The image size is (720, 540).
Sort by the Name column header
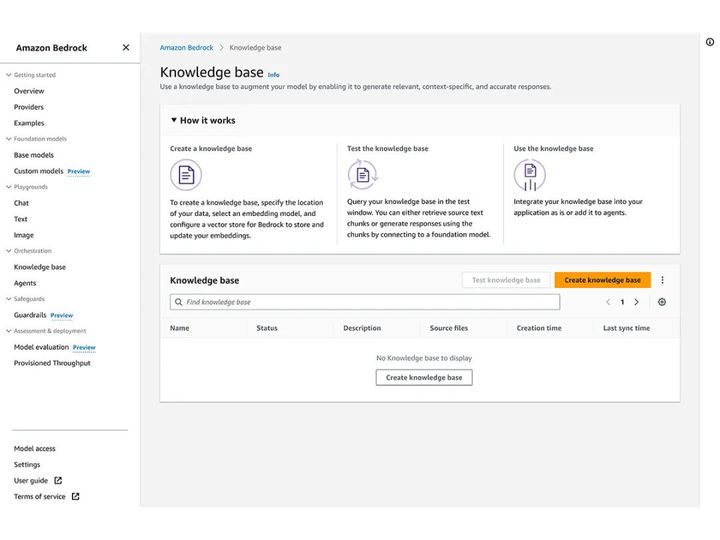pyautogui.click(x=180, y=328)
